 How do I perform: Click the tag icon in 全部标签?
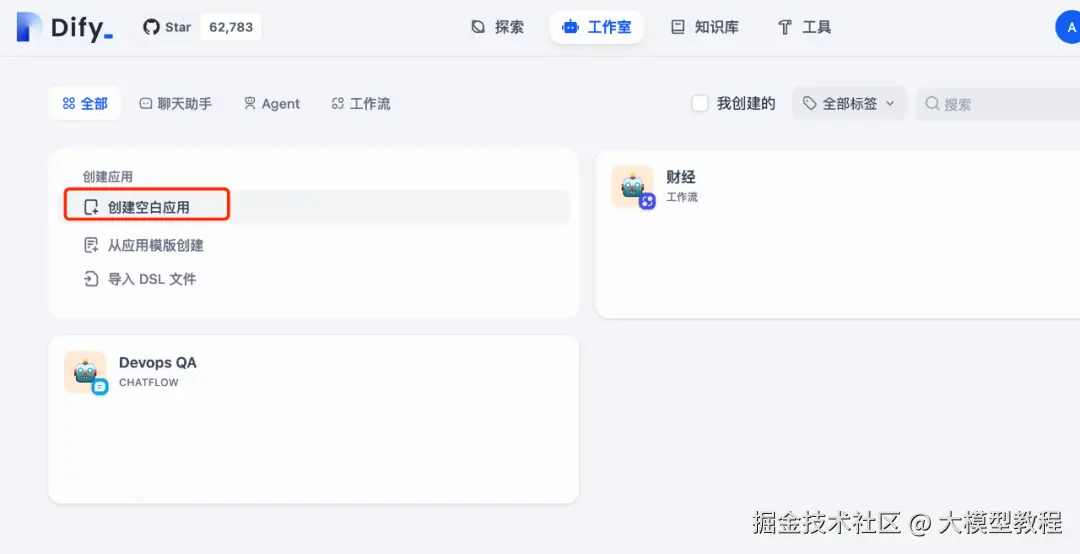(810, 103)
